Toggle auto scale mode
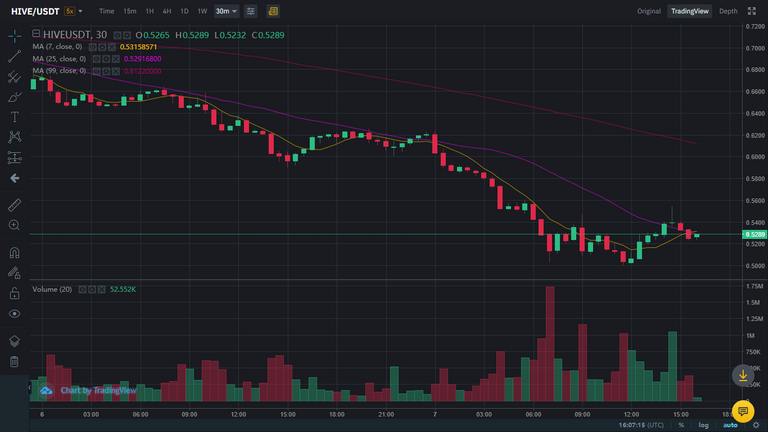Image resolution: width=768 pixels, height=432 pixels. point(730,425)
